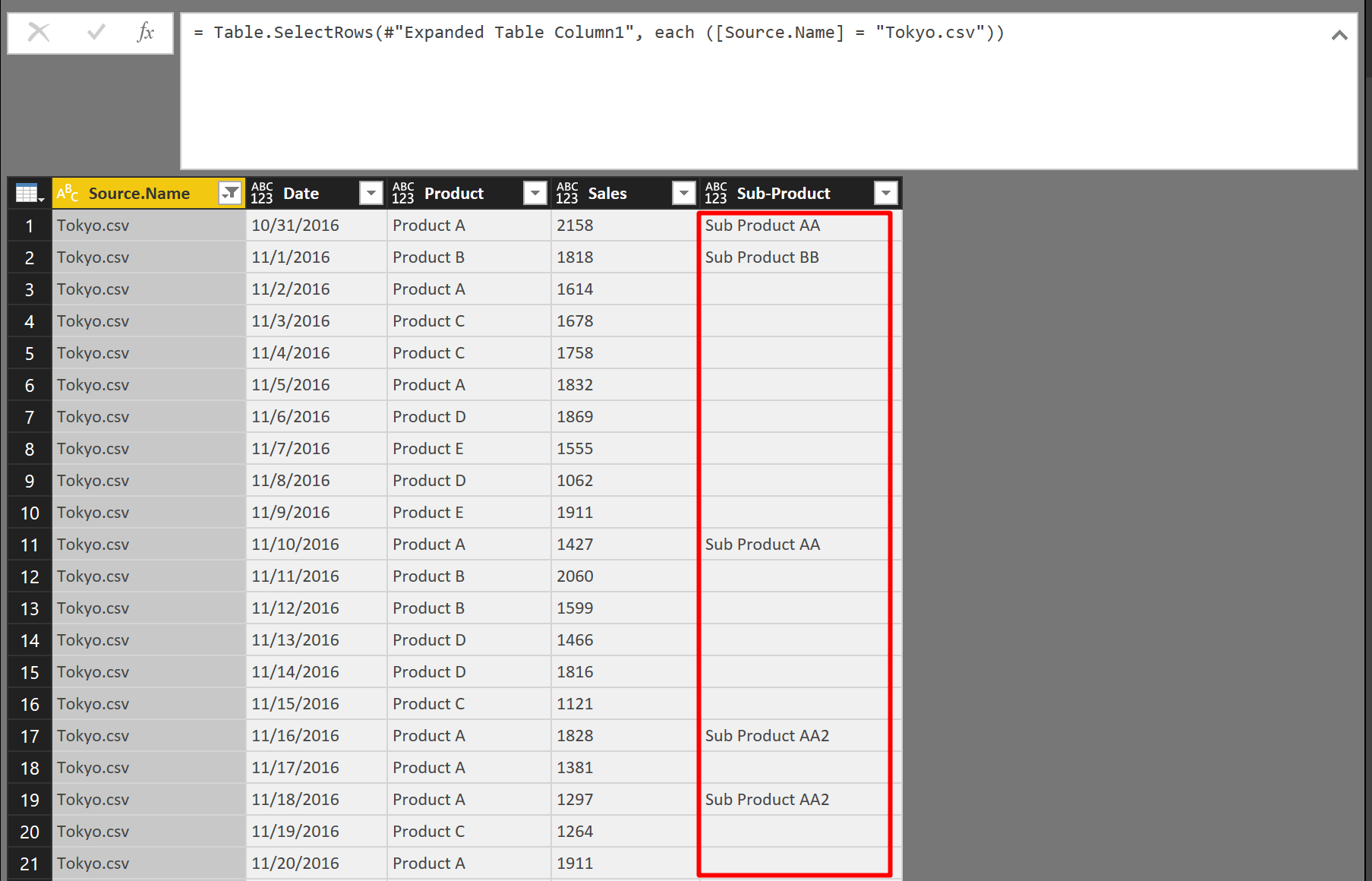Open the Product column filter dropdown
The height and width of the screenshot is (881, 1372).
pos(535,193)
